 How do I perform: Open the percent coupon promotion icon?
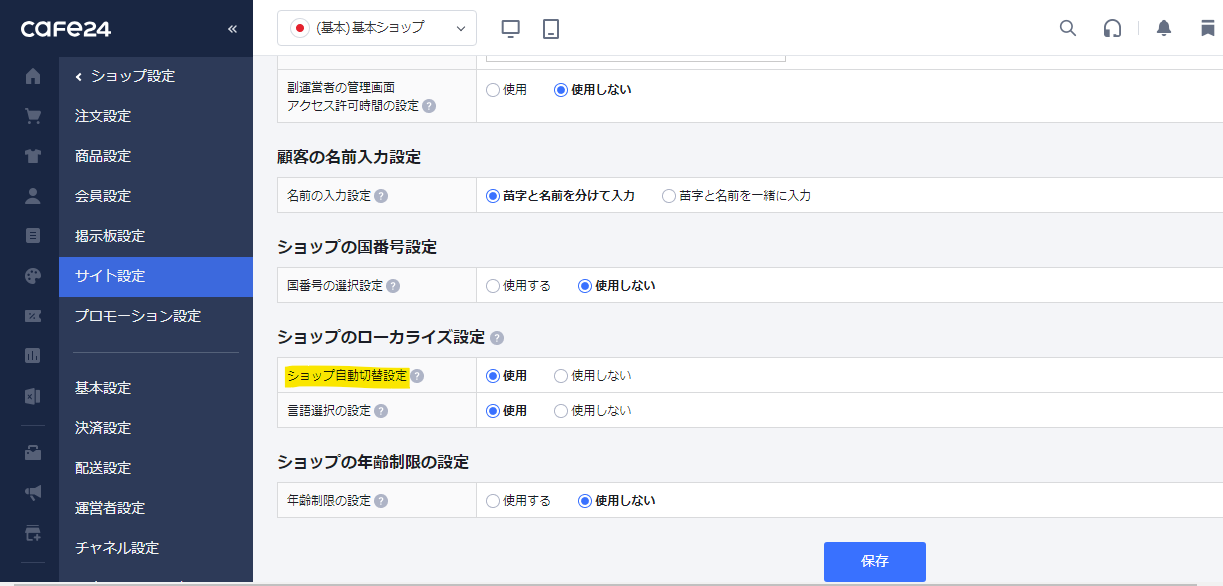[33, 316]
